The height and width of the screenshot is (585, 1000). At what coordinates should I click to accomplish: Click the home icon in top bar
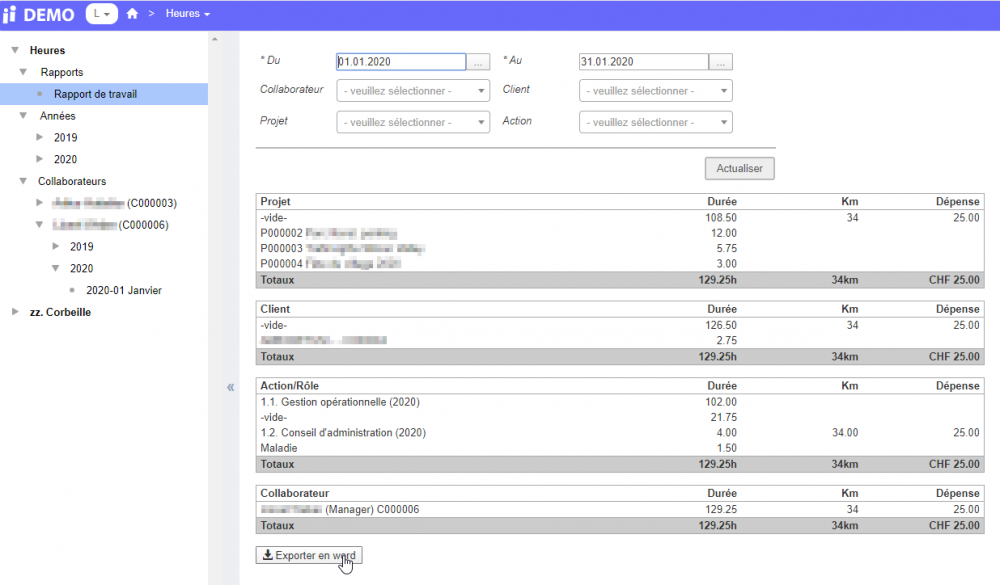pos(132,14)
